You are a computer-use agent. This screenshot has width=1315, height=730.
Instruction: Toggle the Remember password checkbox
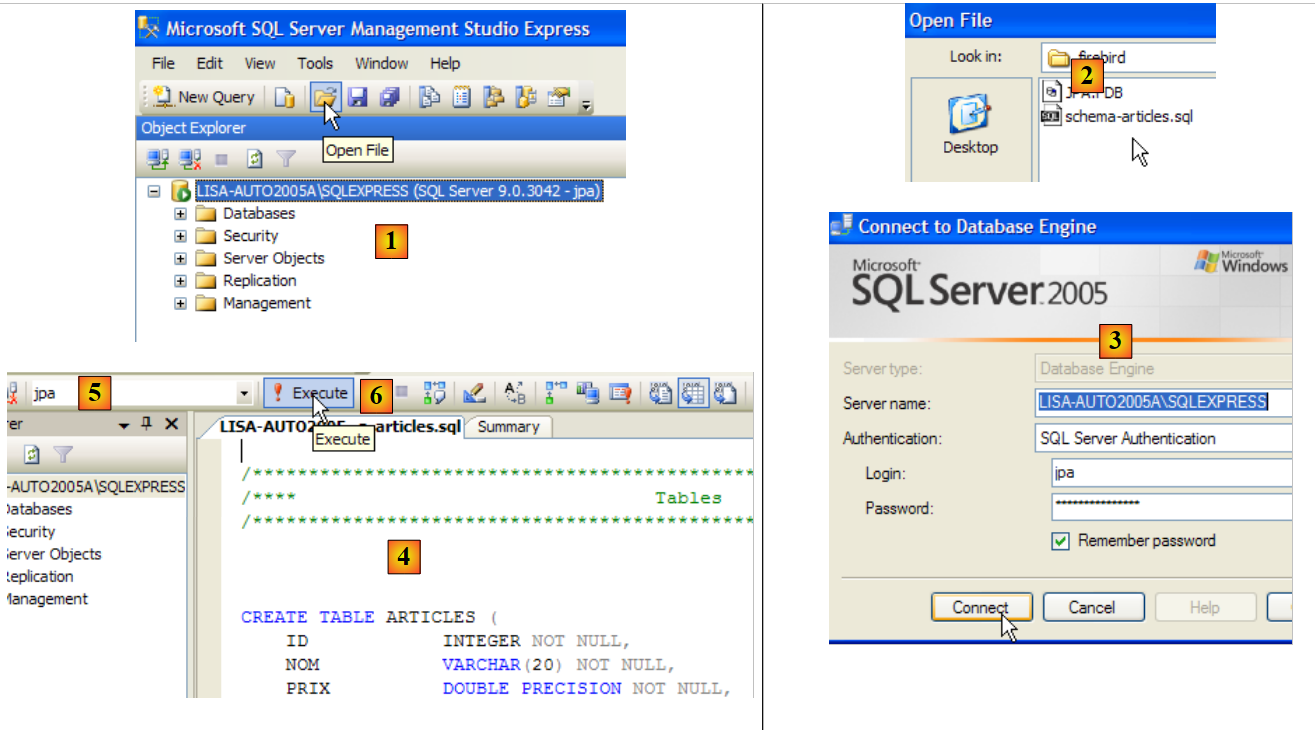tap(1061, 541)
